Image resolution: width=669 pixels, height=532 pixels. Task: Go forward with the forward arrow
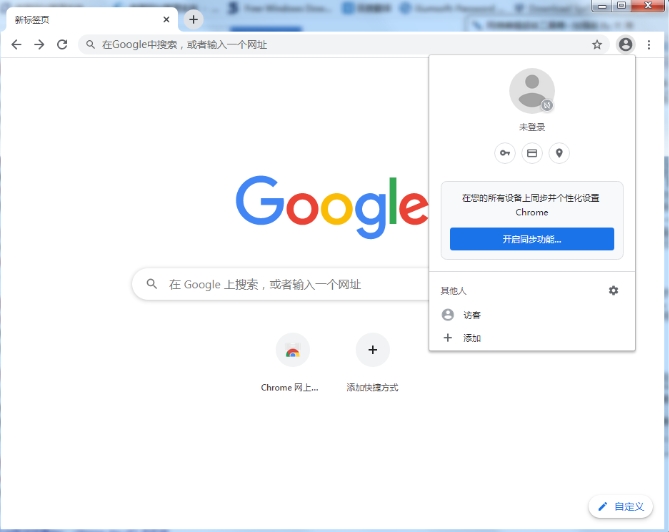39,44
